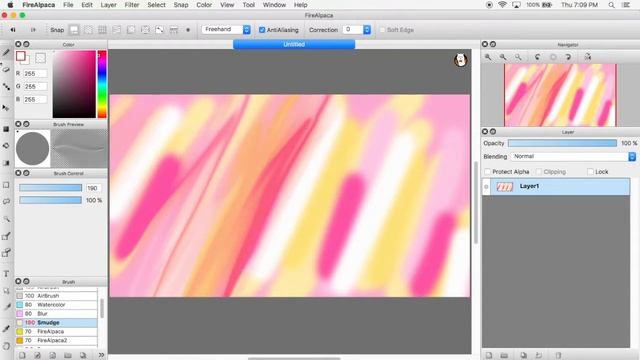Toggle Soft Edge checkbox
Viewport: 640px width, 360px height.
coord(382,30)
